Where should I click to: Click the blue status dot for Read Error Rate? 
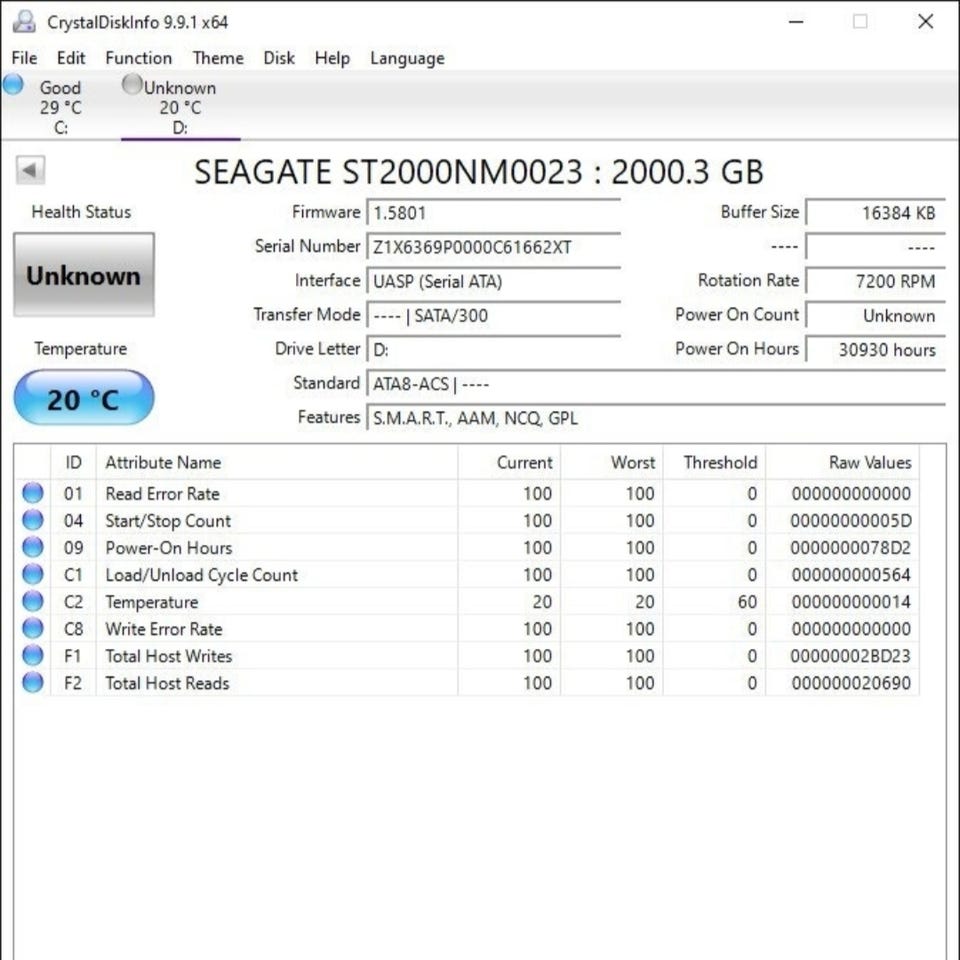coord(33,493)
